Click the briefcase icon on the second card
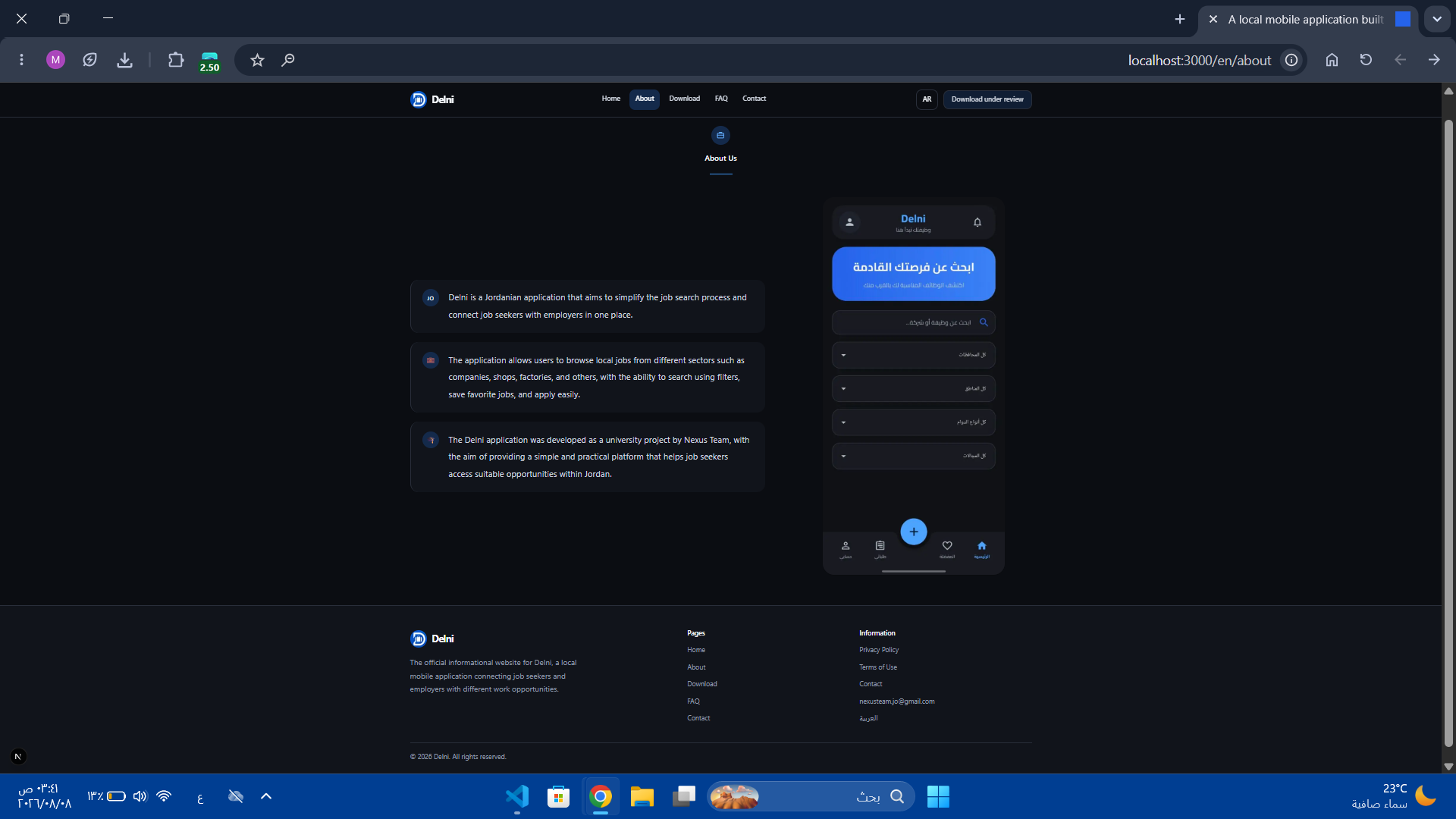Viewport: 1456px width, 819px height. pos(431,360)
